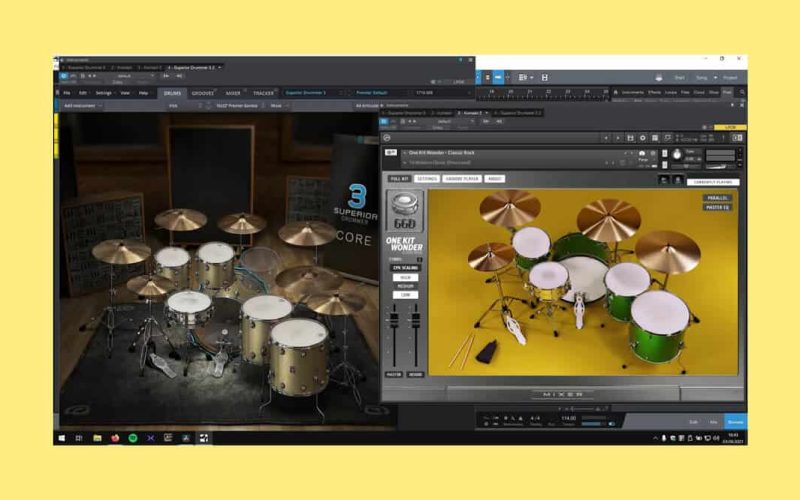
Task: Open browser Instruments tab
Action: click(633, 92)
